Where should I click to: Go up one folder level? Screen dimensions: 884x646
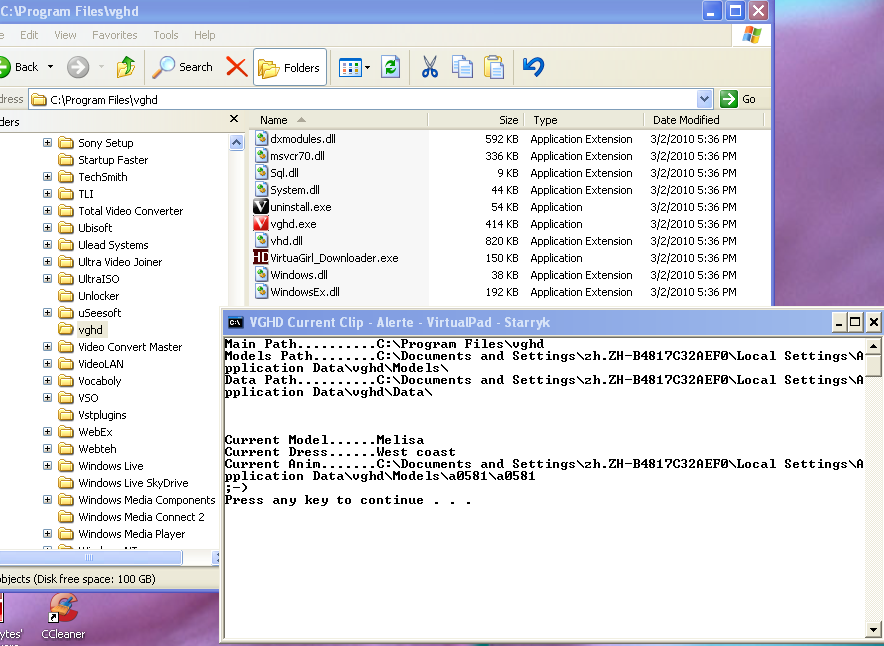coord(126,67)
